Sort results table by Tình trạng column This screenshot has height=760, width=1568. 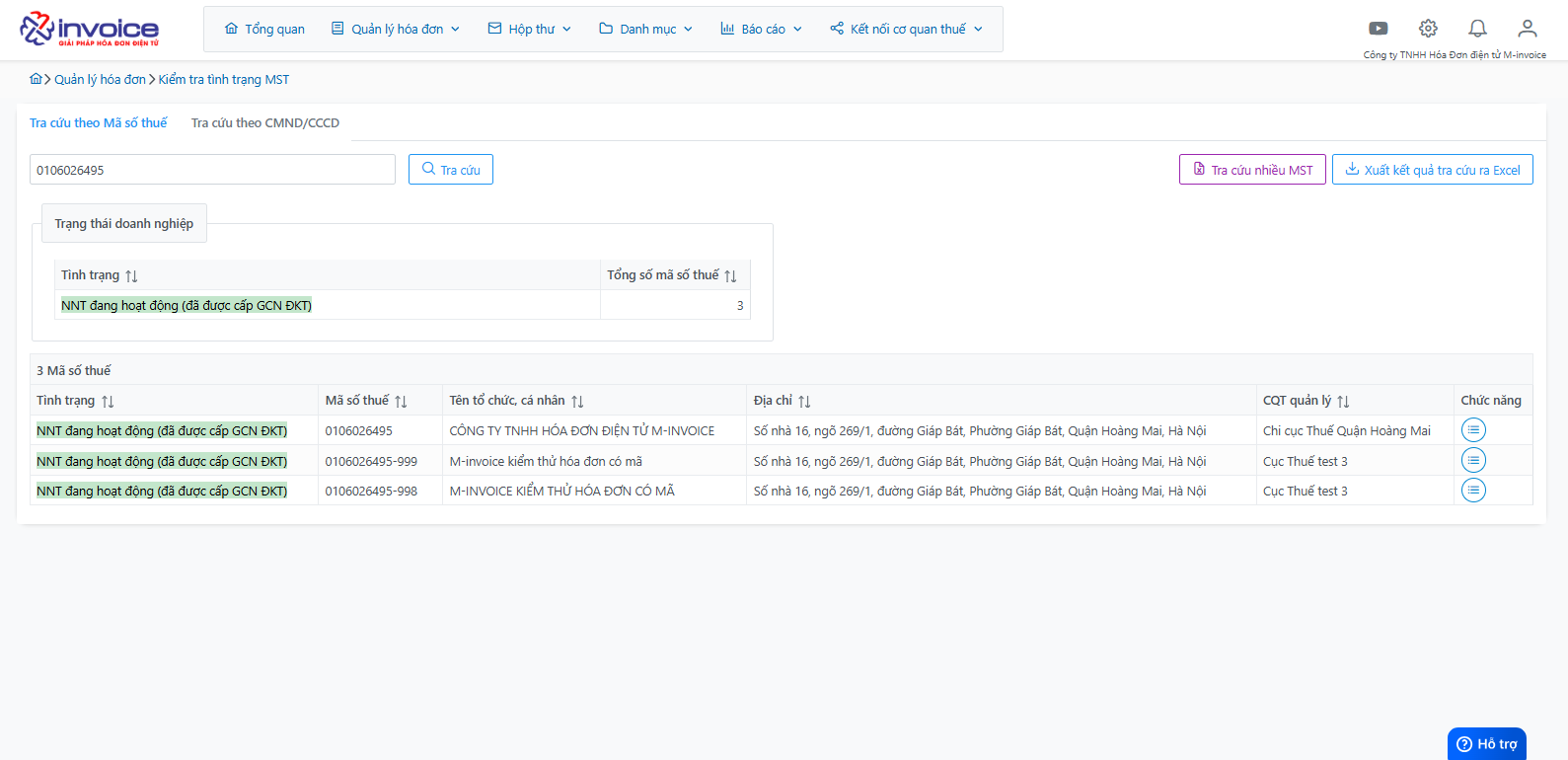pyautogui.click(x=108, y=401)
